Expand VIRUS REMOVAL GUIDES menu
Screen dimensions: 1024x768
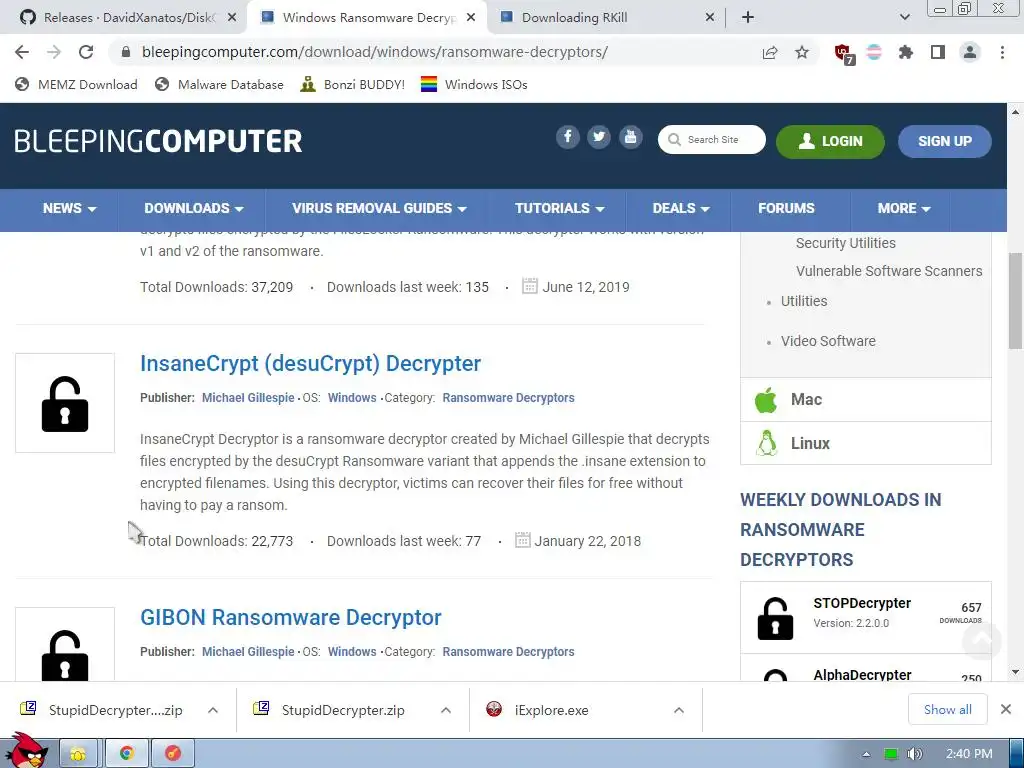click(379, 208)
